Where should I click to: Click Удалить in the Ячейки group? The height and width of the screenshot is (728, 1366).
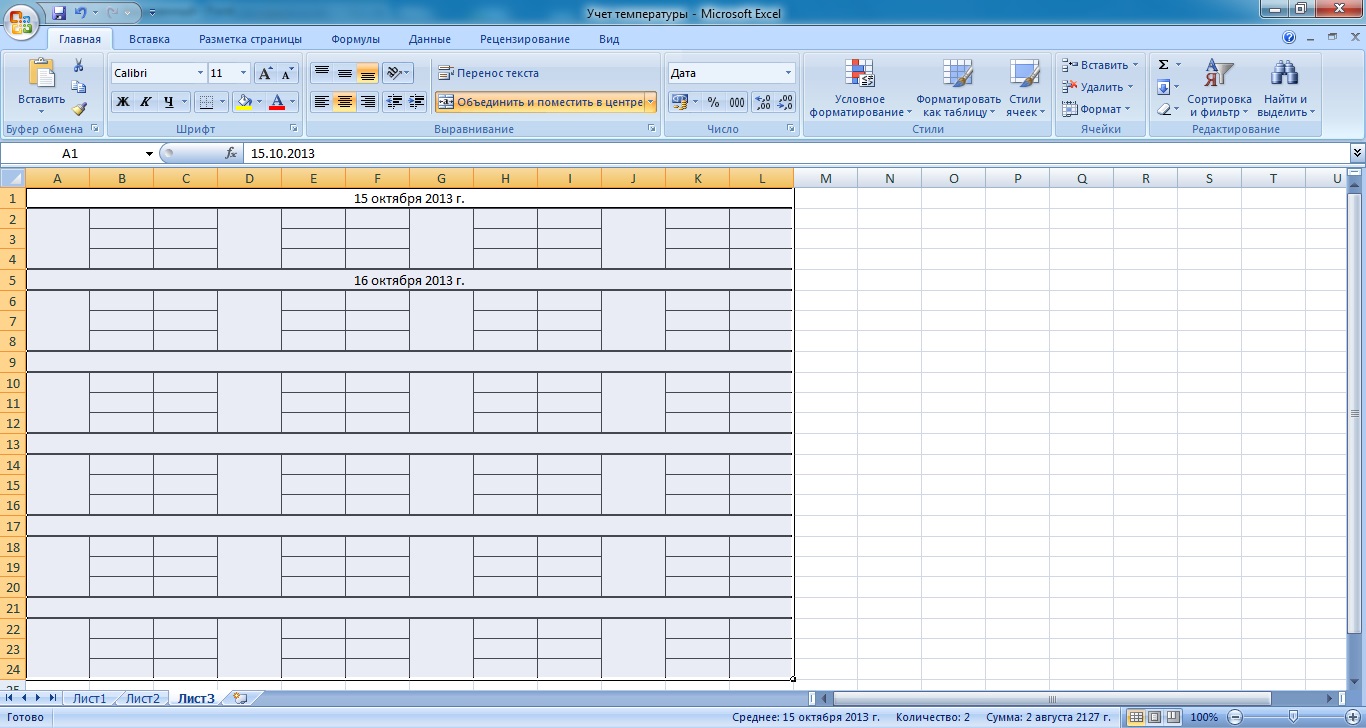tap(1099, 87)
